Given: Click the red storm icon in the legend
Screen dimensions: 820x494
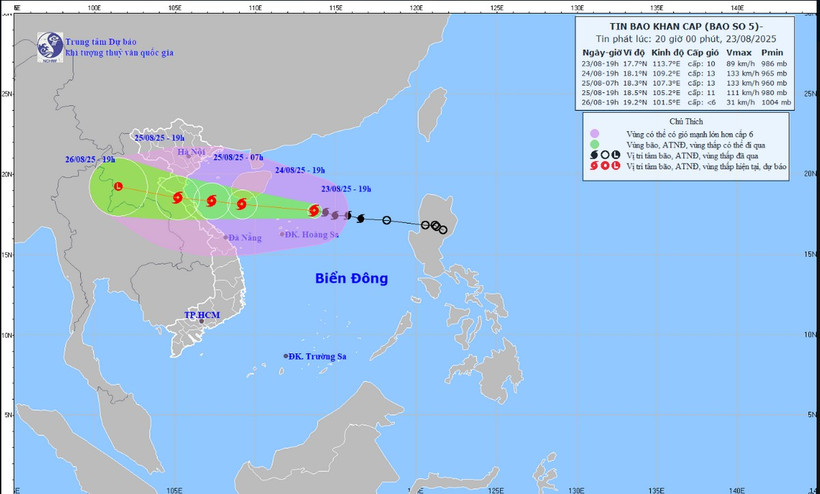Looking at the screenshot, I should 593,166.
